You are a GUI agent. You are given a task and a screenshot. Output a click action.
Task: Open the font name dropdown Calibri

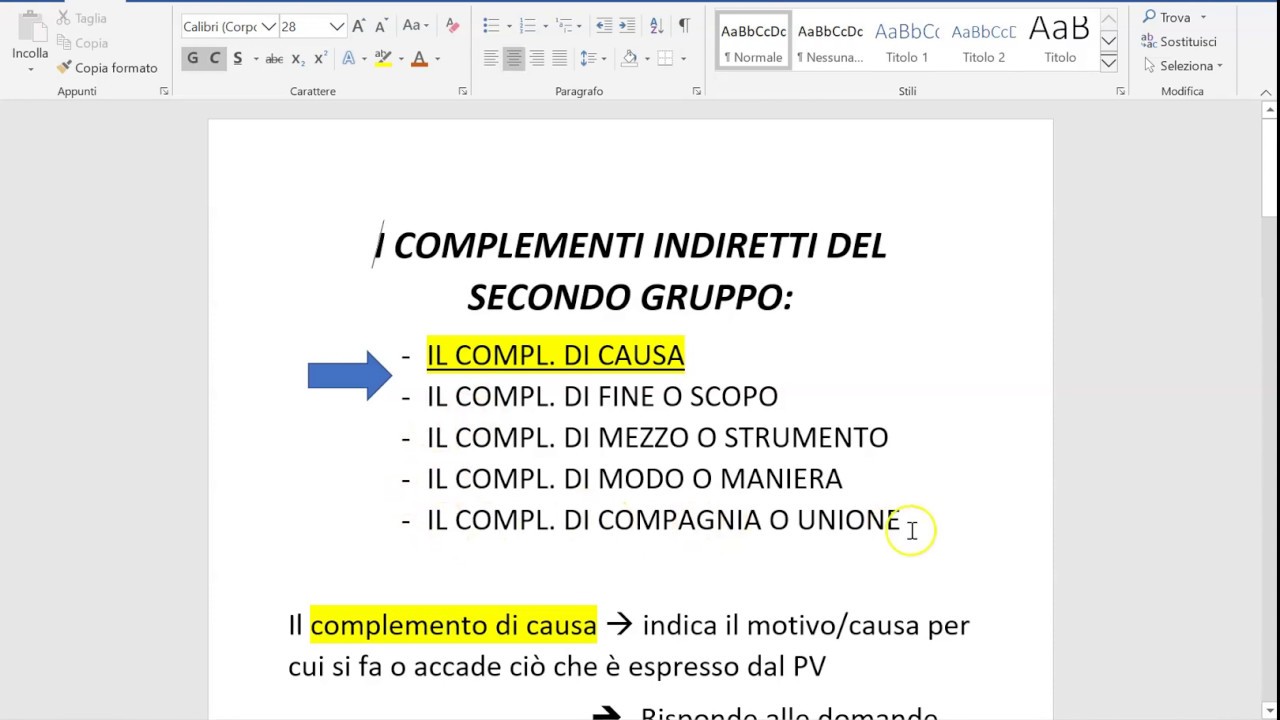tap(268, 27)
